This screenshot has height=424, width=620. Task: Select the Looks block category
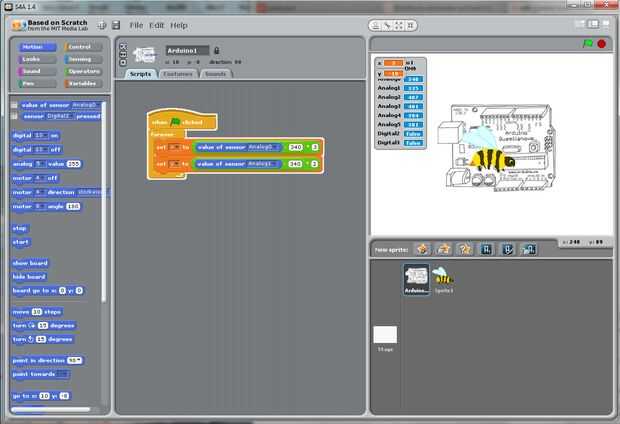click(37, 59)
